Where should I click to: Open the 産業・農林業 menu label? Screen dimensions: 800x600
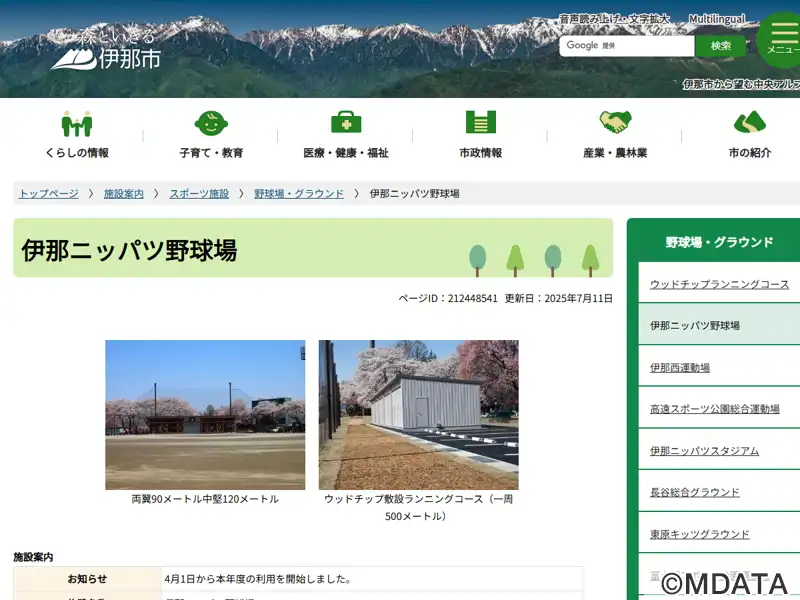[615, 153]
